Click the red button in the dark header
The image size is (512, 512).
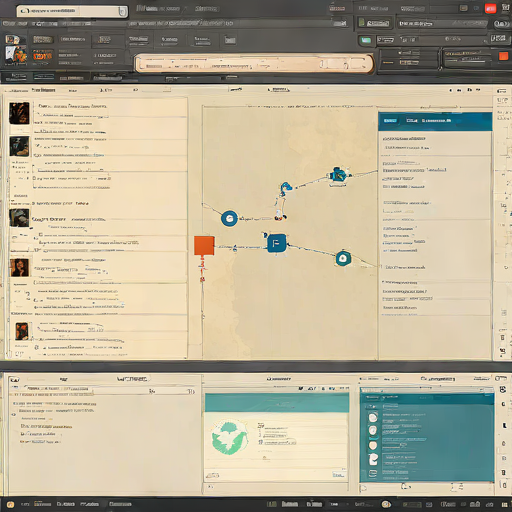click(x=490, y=9)
